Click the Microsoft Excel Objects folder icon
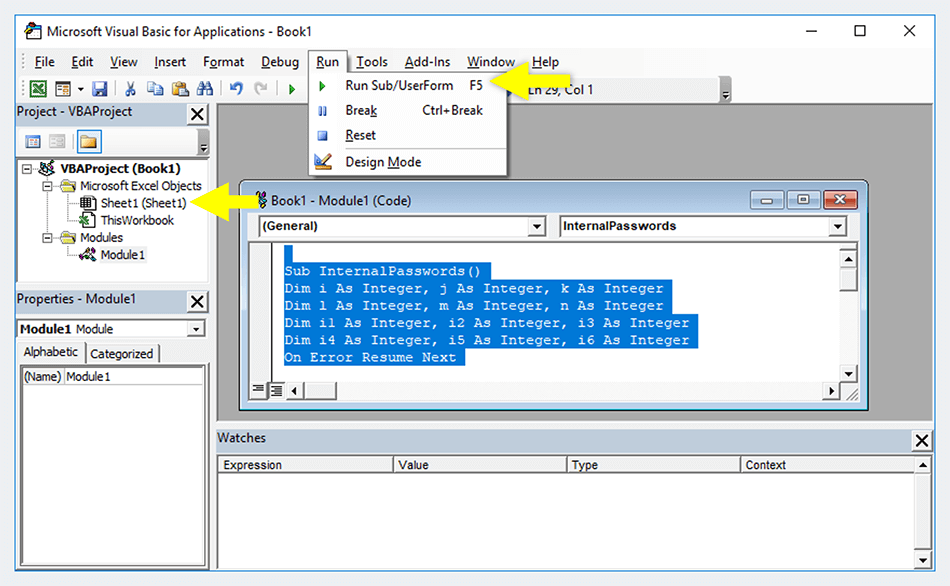This screenshot has height=586, width=950. [68, 186]
